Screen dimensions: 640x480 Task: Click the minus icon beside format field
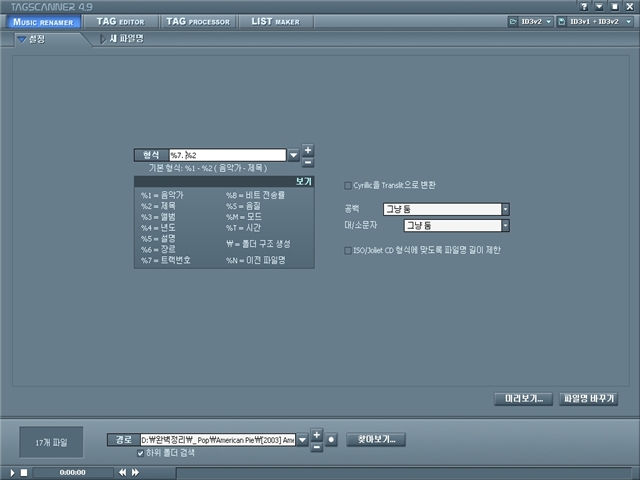click(308, 161)
